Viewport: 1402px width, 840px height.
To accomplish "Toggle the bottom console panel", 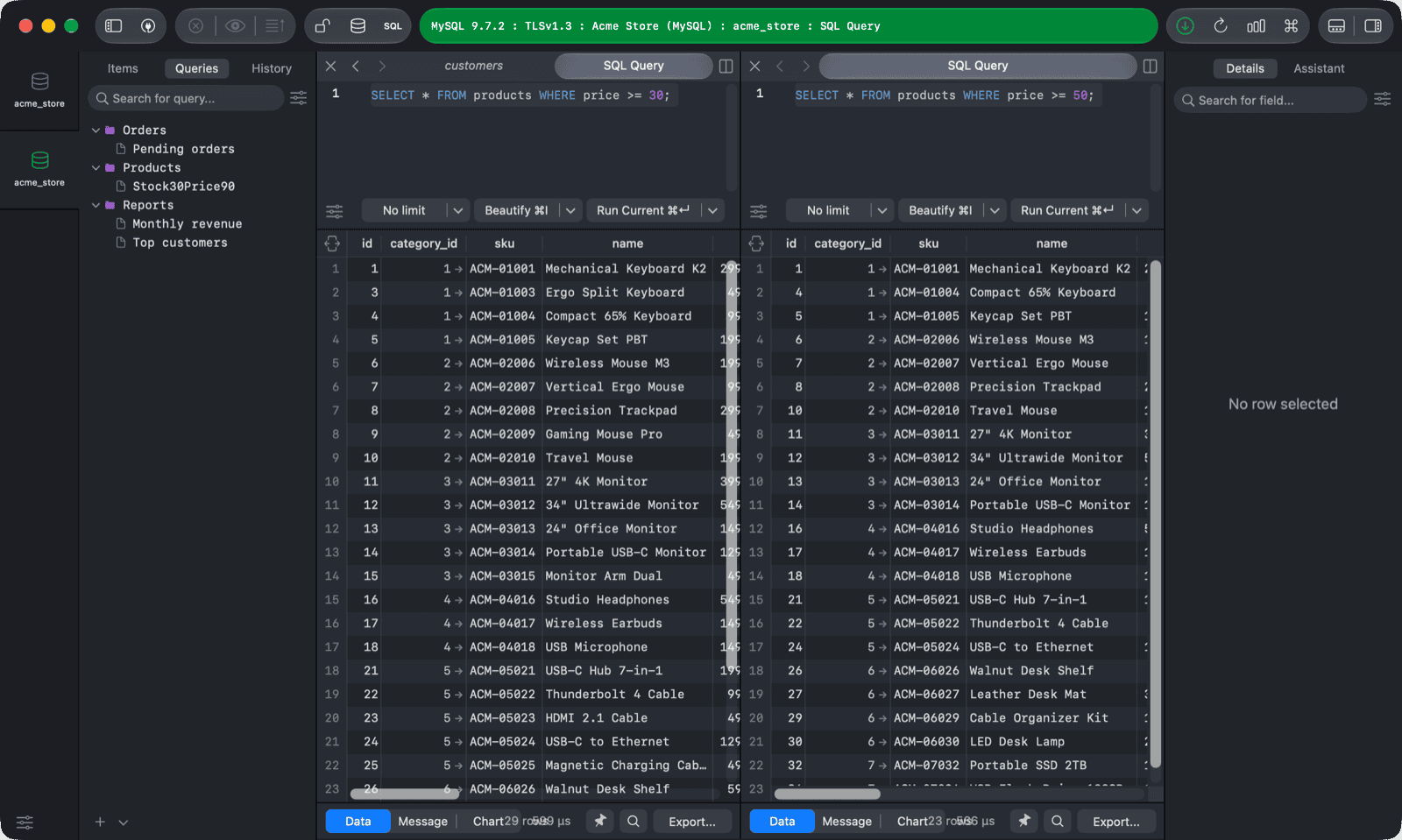I will [1336, 26].
